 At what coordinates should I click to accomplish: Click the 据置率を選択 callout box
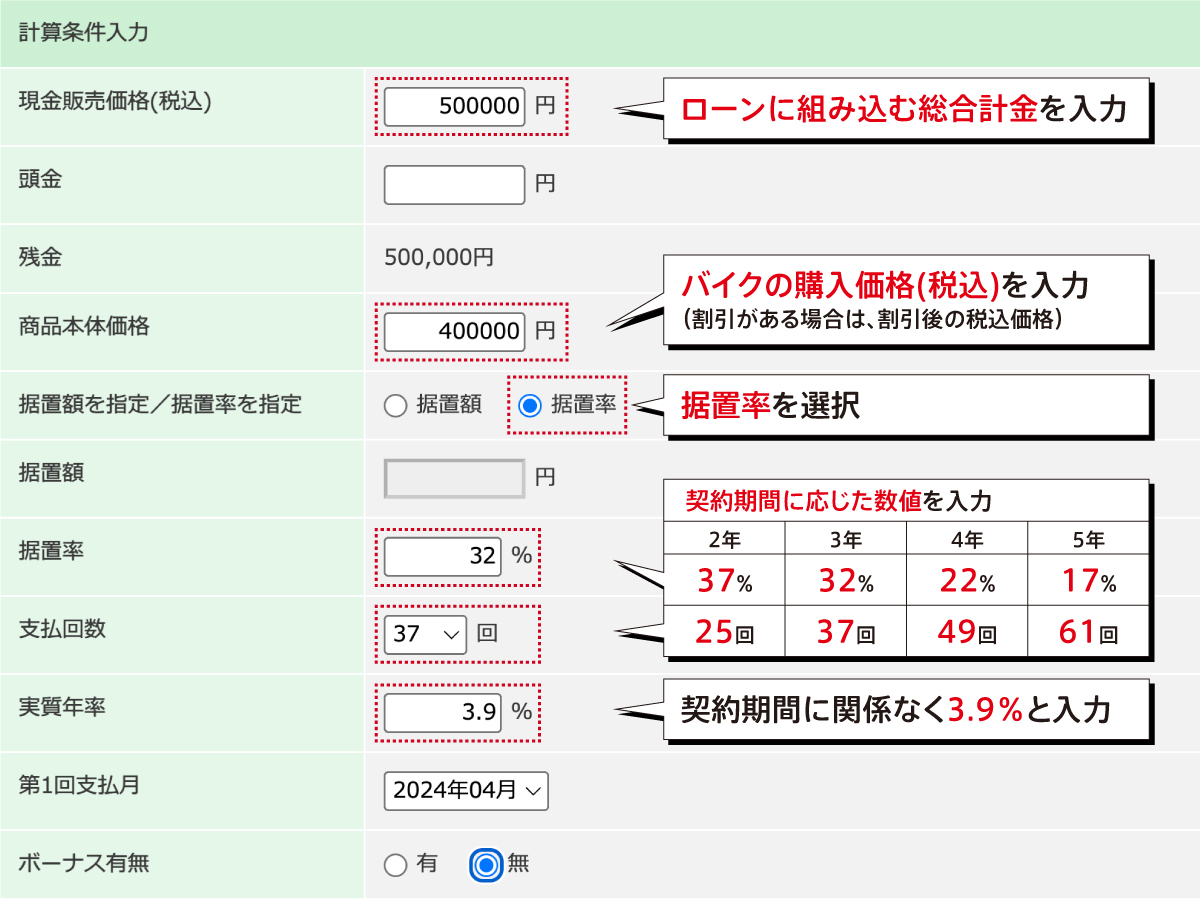coord(906,406)
